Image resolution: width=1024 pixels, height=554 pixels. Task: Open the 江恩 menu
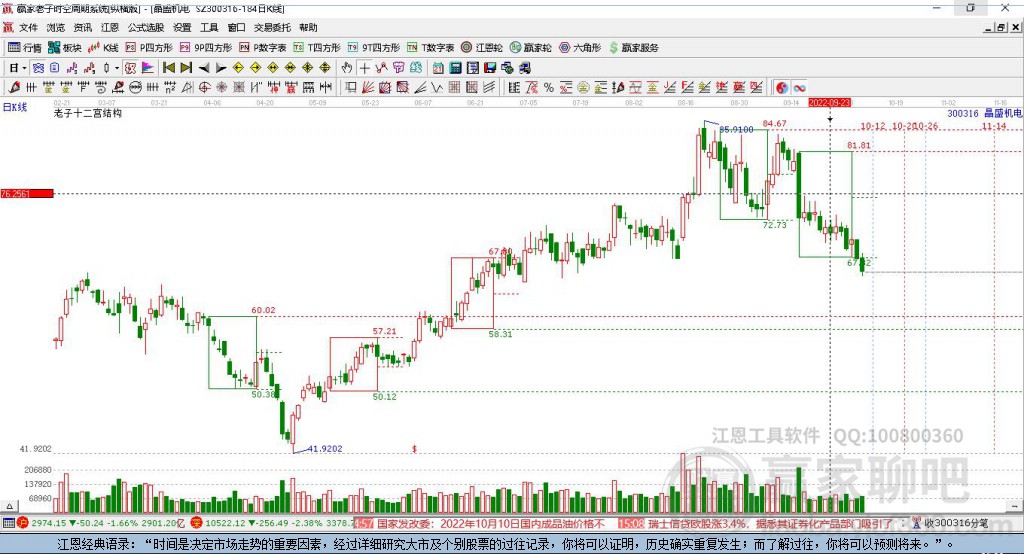pyautogui.click(x=110, y=27)
